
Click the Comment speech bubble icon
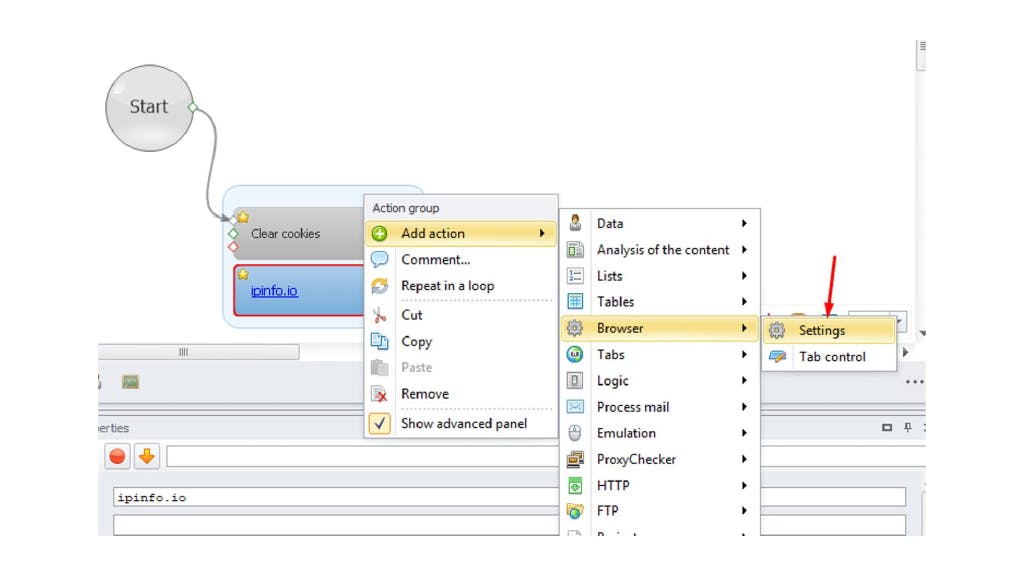click(379, 259)
